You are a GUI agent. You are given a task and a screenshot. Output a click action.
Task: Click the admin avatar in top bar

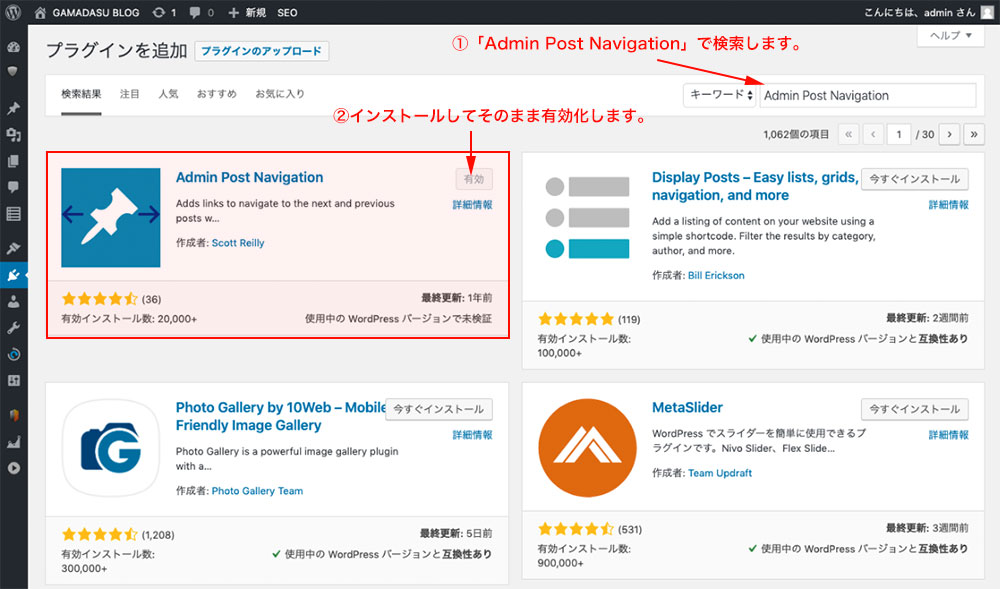987,12
